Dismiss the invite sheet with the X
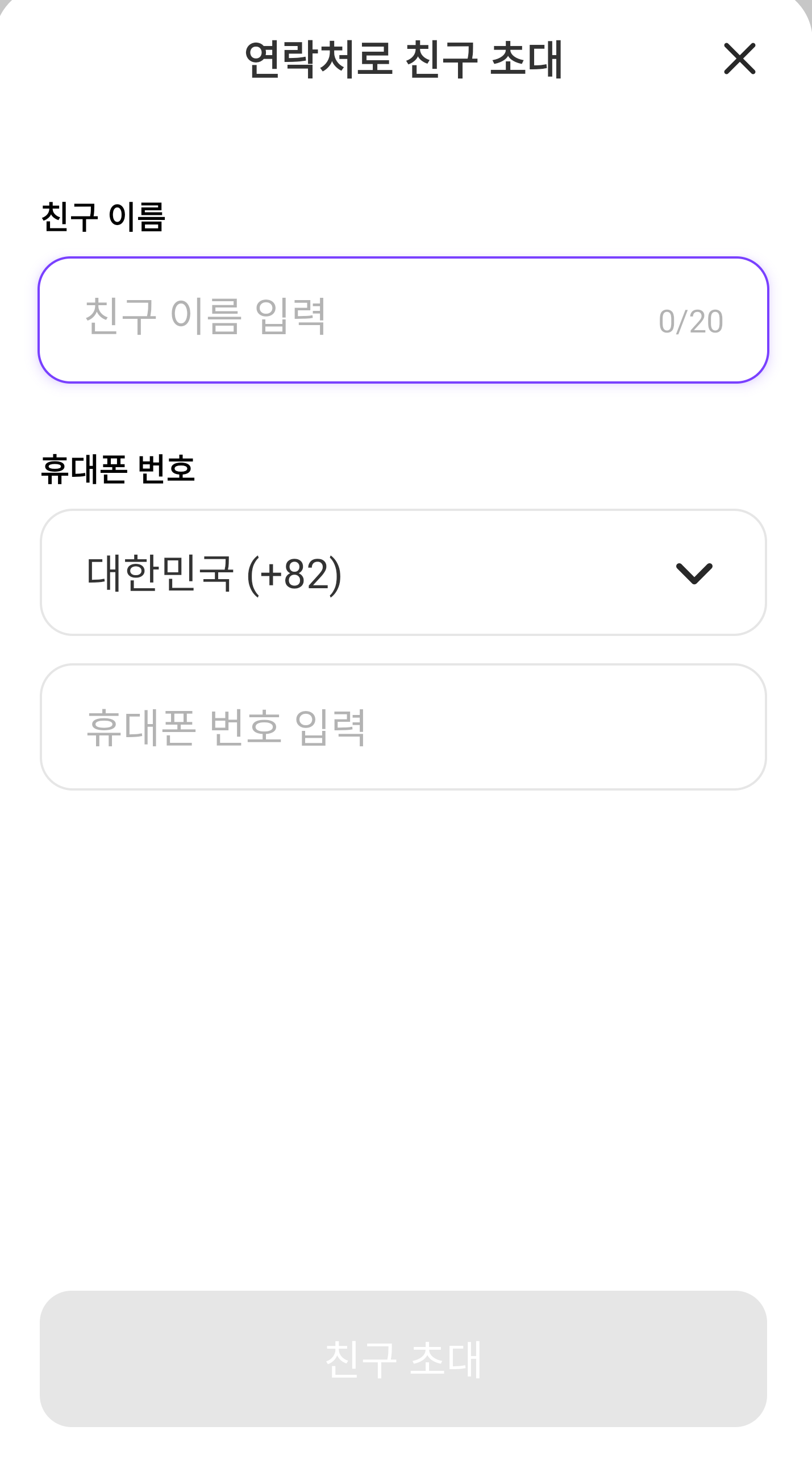The image size is (812, 1472). (x=739, y=59)
